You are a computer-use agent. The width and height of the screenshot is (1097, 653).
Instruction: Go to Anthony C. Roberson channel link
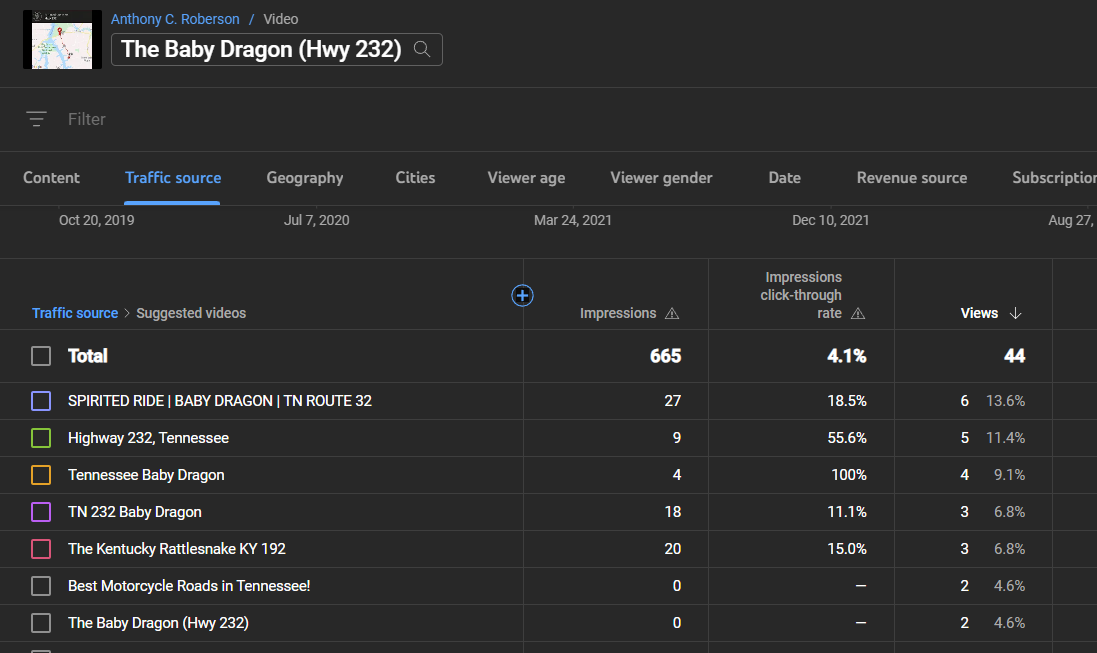pyautogui.click(x=175, y=19)
